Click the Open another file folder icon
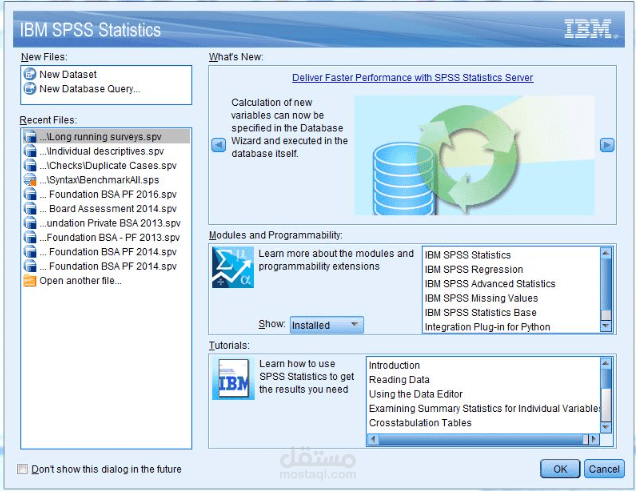Viewport: 636px width, 491px height. point(30,281)
